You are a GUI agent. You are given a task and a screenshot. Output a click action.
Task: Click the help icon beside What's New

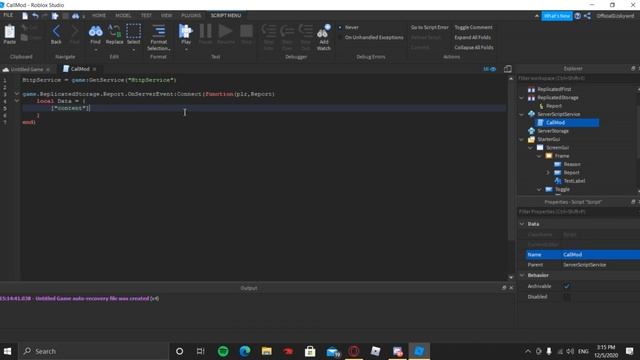(x=578, y=16)
